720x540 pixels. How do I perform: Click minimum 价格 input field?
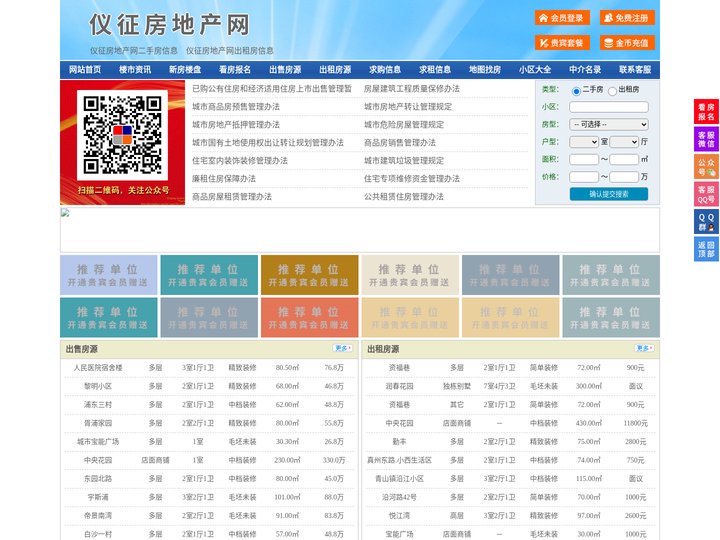pyautogui.click(x=584, y=177)
